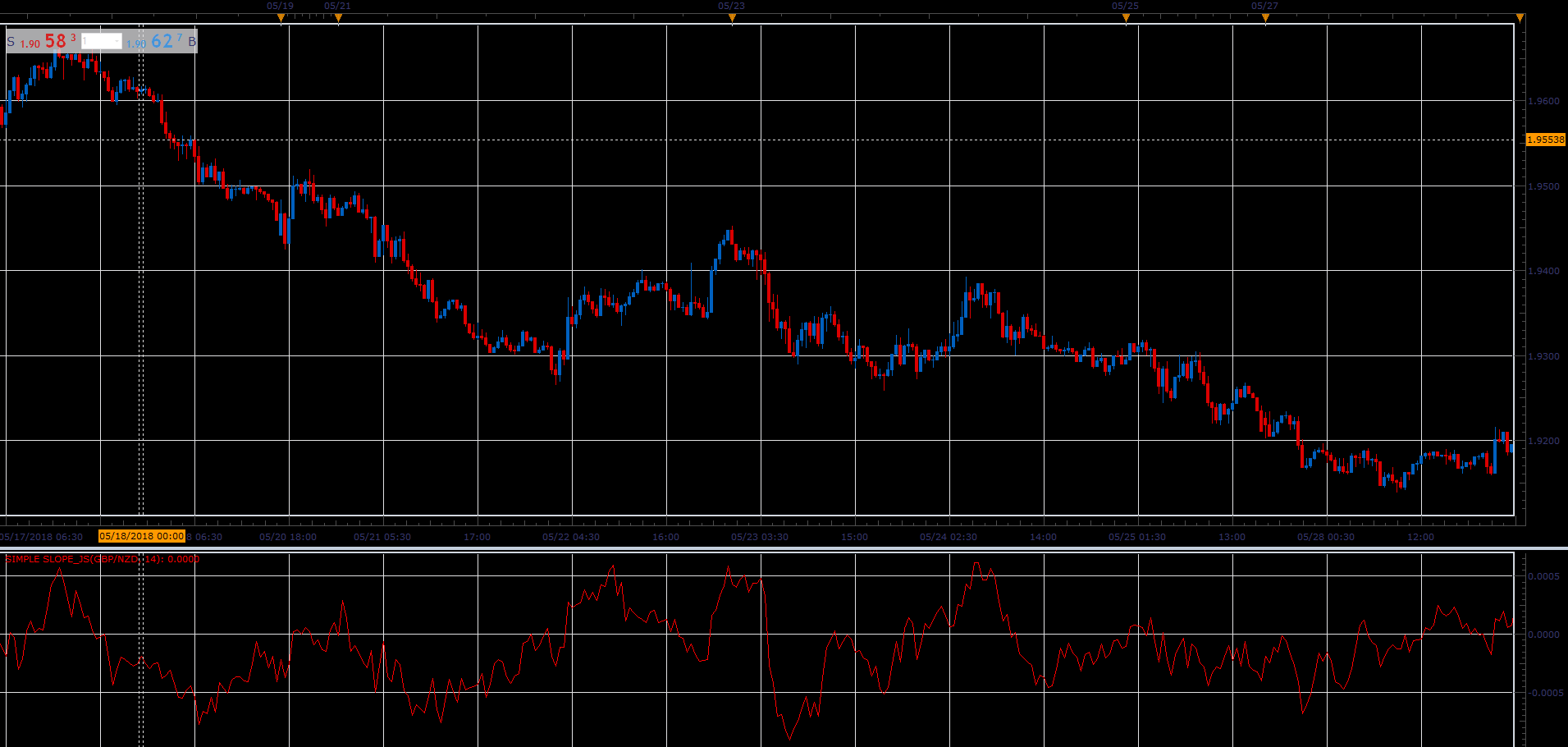Select the 05/27 day marker triangle
Viewport: 1568px width, 747px height.
click(1265, 18)
